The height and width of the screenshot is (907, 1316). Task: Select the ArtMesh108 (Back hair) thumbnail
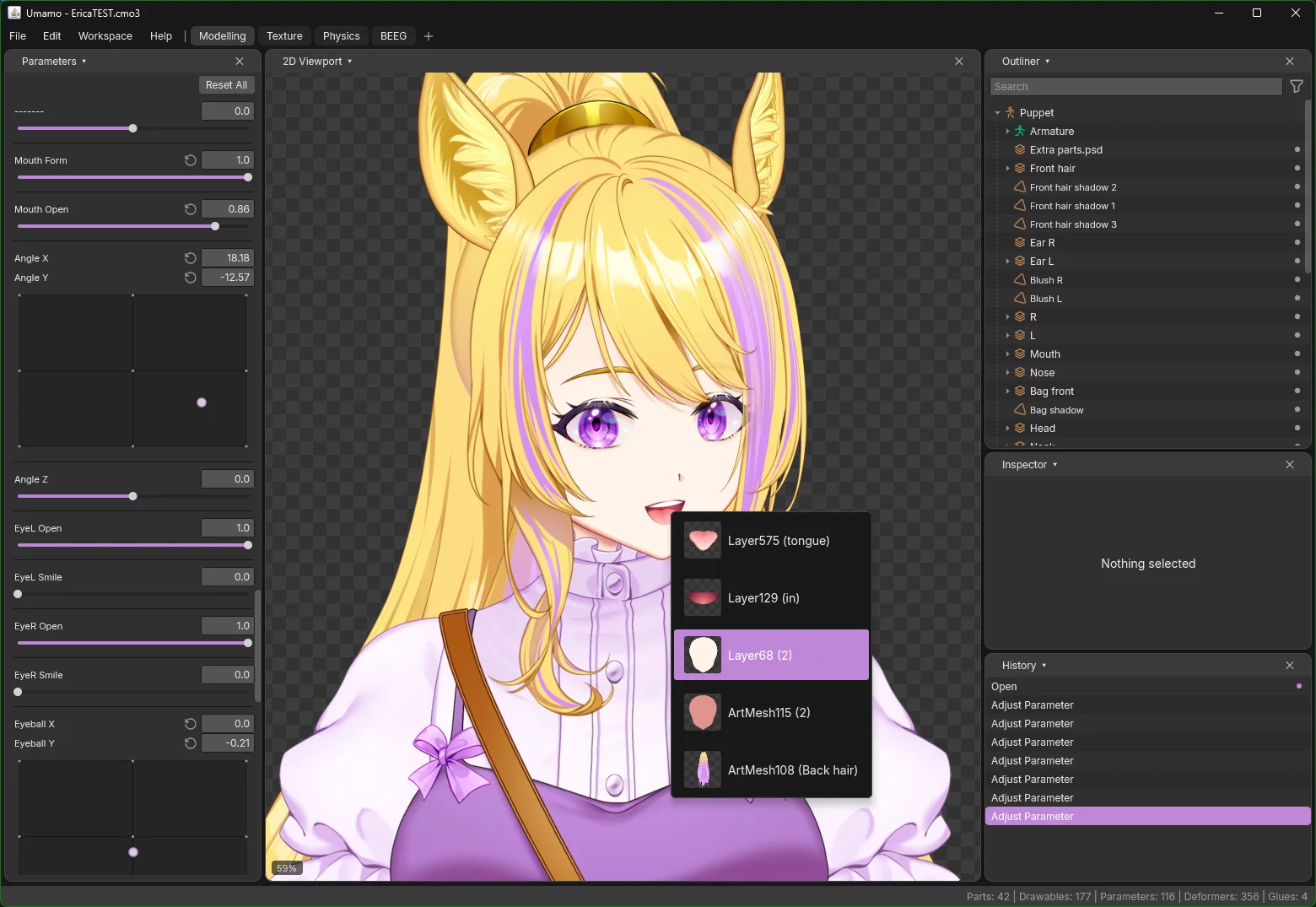click(703, 769)
